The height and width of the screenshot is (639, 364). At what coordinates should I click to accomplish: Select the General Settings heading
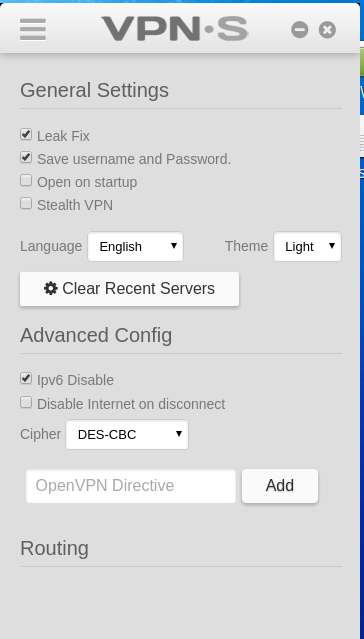(x=94, y=90)
